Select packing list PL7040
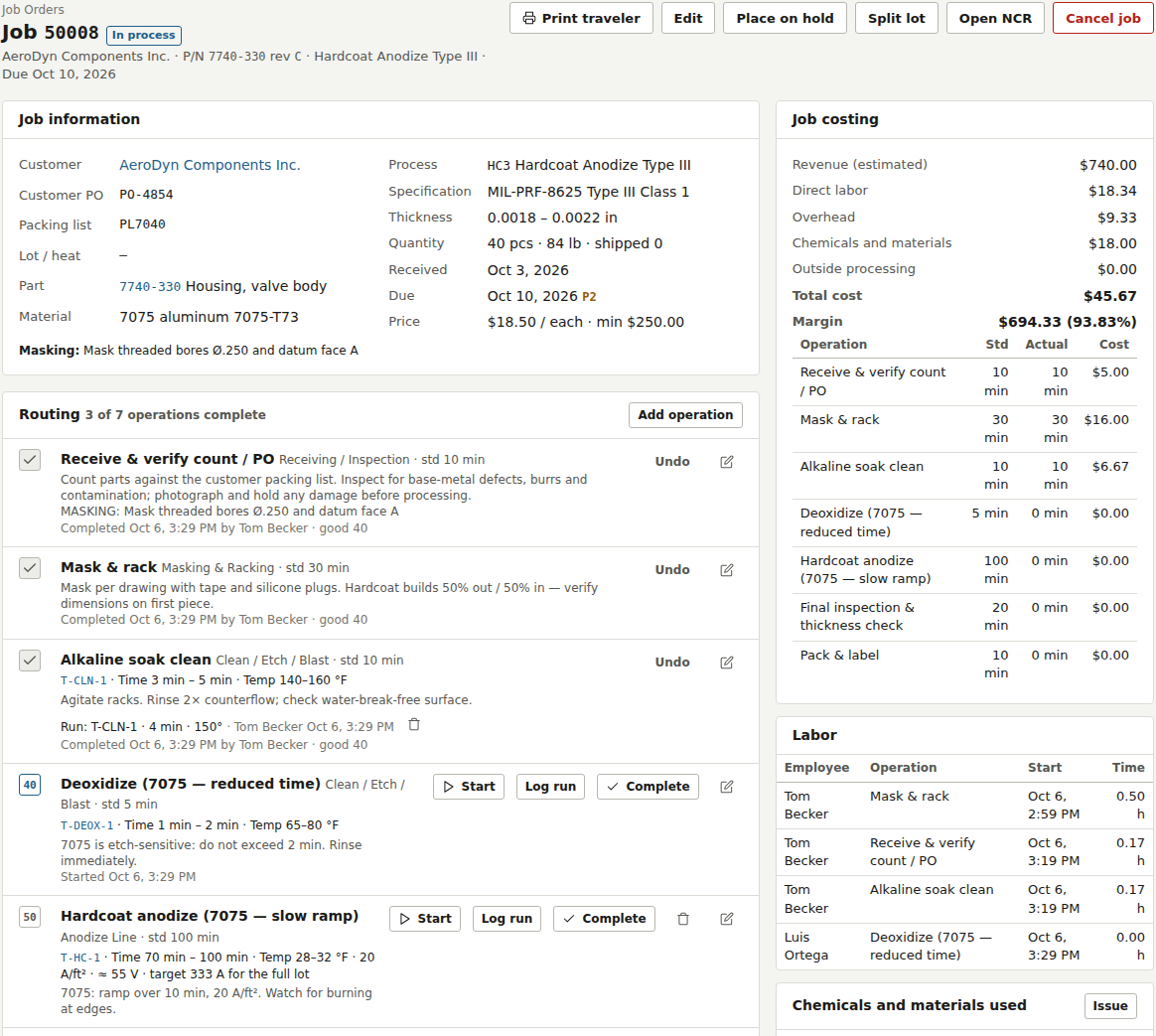The height and width of the screenshot is (1036, 1156). [x=142, y=224]
